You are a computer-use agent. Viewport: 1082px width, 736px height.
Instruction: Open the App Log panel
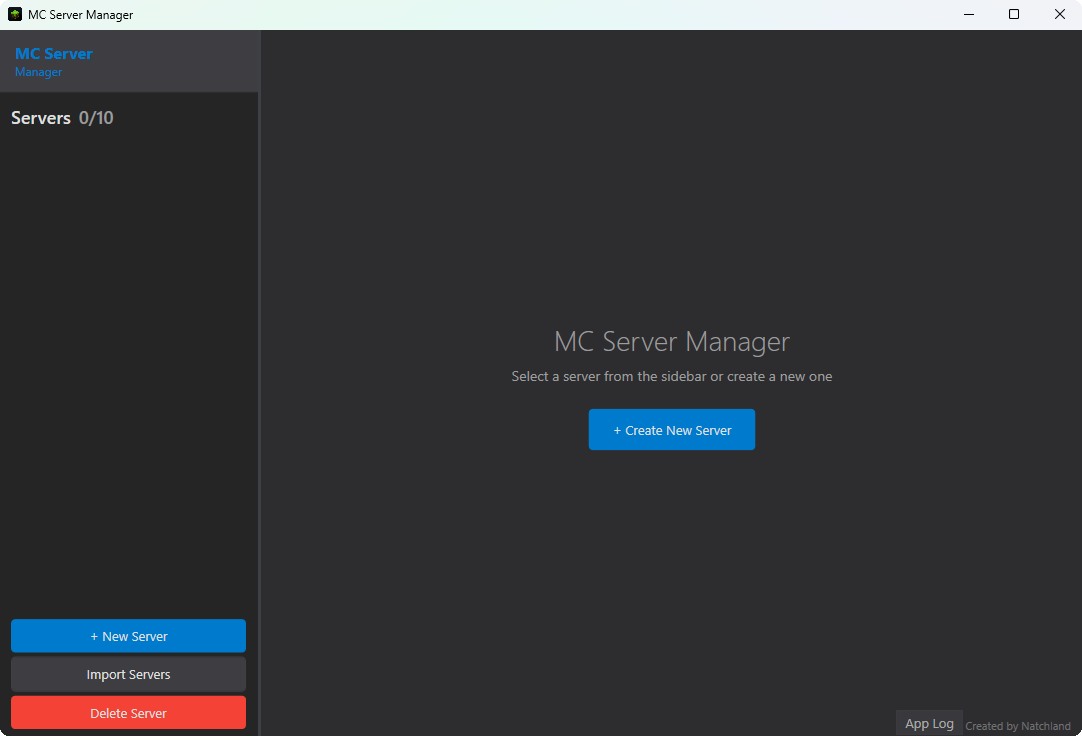929,723
